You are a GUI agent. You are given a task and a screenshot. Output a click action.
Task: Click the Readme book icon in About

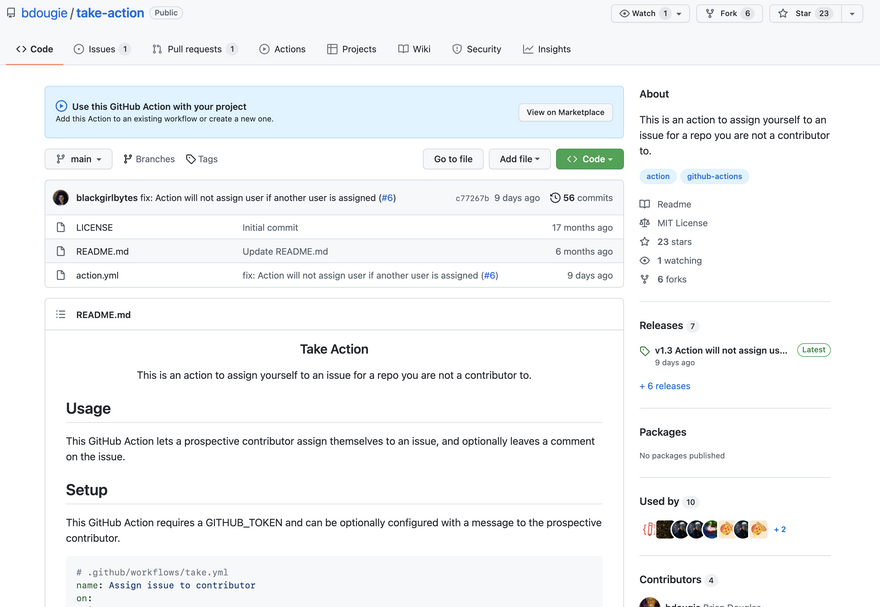click(645, 204)
